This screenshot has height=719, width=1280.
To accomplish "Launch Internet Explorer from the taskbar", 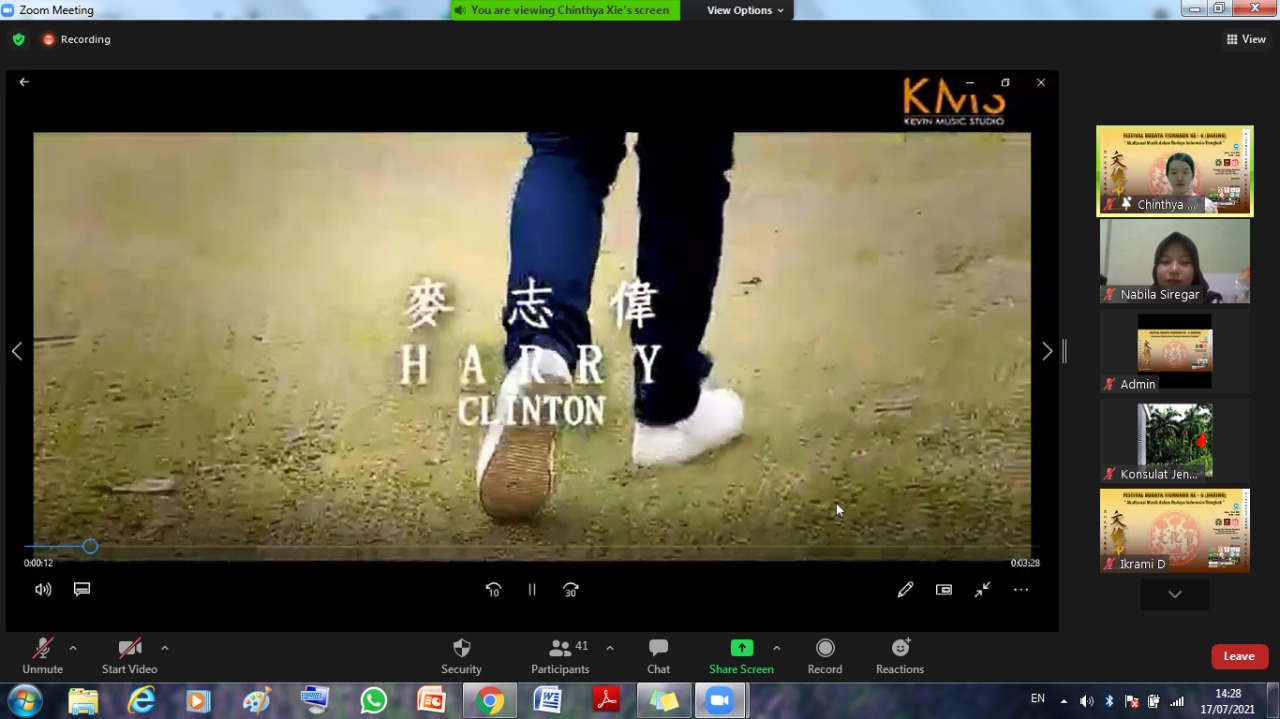I will pyautogui.click(x=141, y=701).
